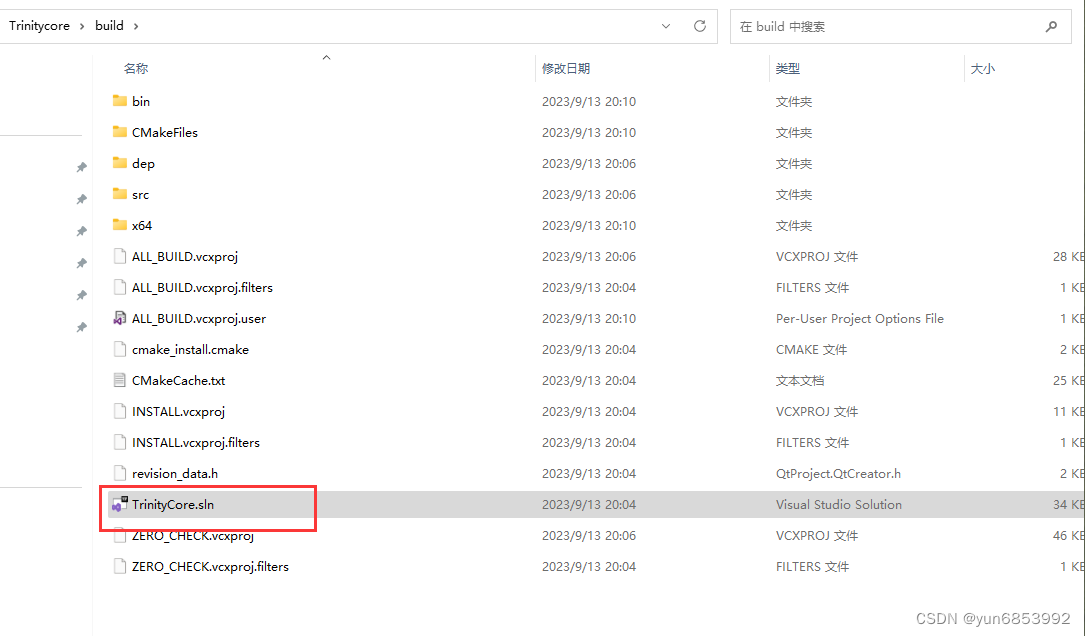Select the file name ALL_BUILD.vcxproj
This screenshot has height=636, width=1085.
185,256
